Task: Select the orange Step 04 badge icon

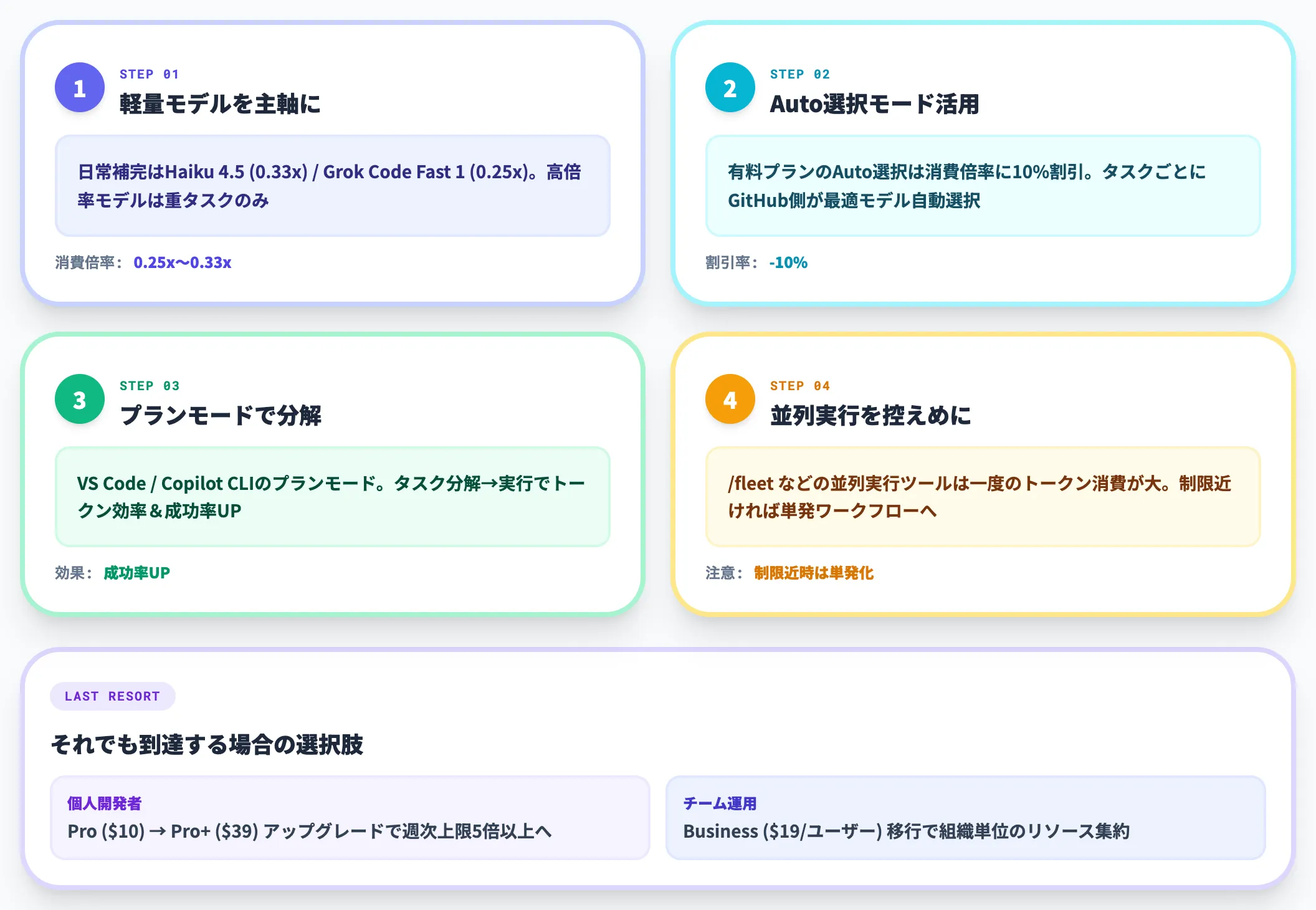Action: 729,399
